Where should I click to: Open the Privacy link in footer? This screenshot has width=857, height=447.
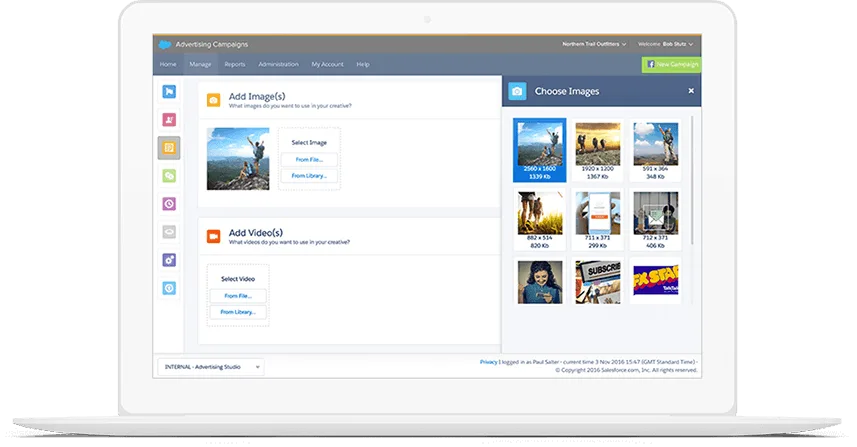click(x=488, y=362)
